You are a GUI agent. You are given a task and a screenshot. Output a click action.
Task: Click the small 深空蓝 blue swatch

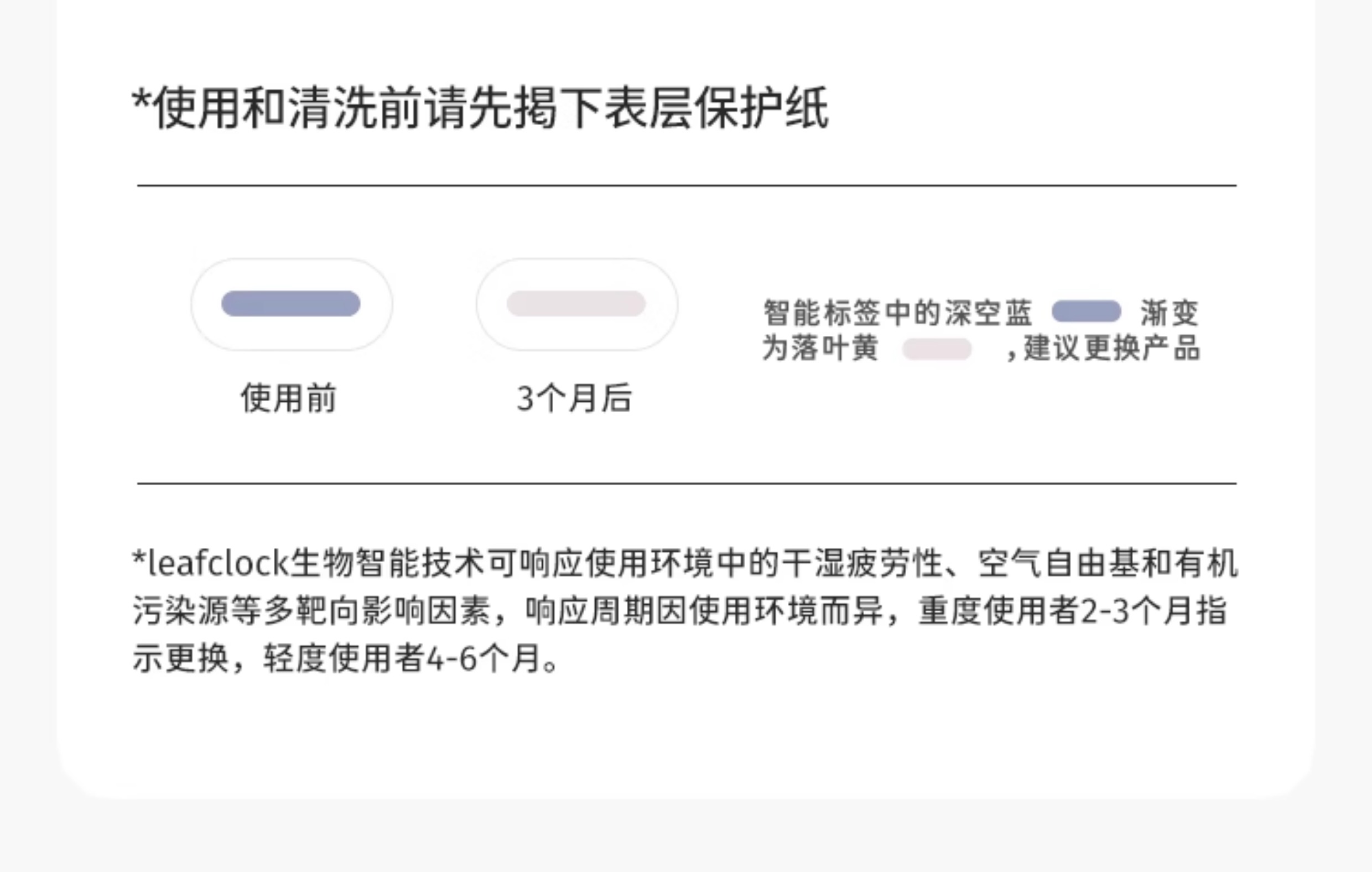point(1086,311)
